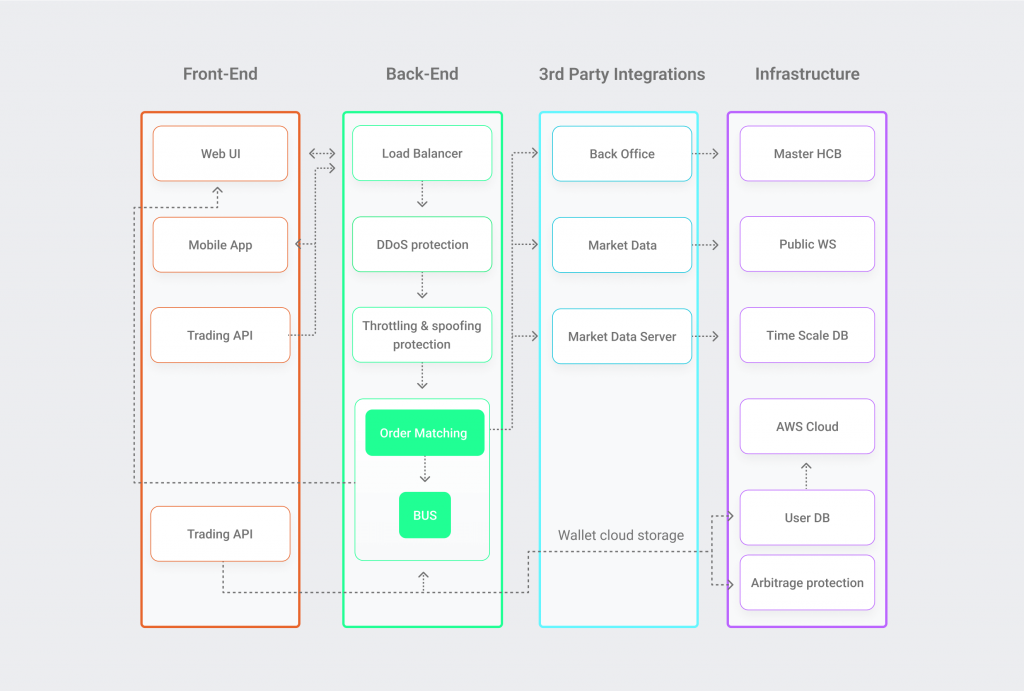Open the User DB component
This screenshot has height=691, width=1024.
807,517
